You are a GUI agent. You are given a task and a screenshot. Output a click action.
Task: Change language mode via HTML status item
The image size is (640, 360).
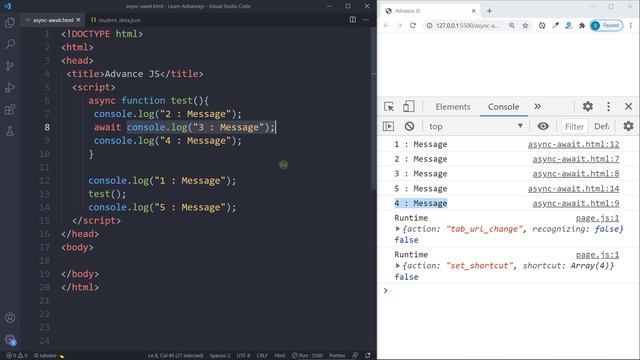[x=280, y=356]
